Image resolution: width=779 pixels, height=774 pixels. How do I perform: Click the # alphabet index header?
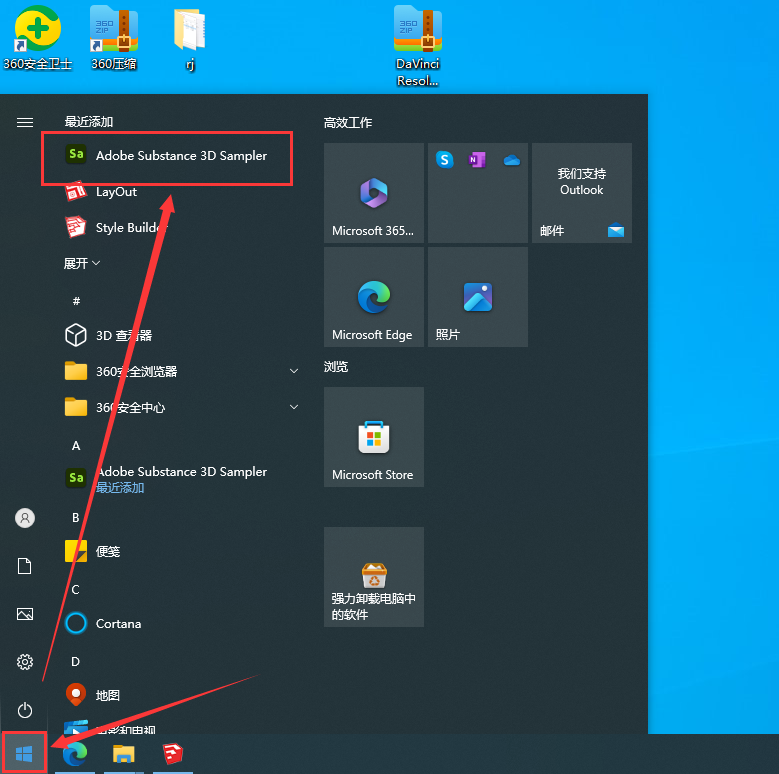tap(76, 301)
